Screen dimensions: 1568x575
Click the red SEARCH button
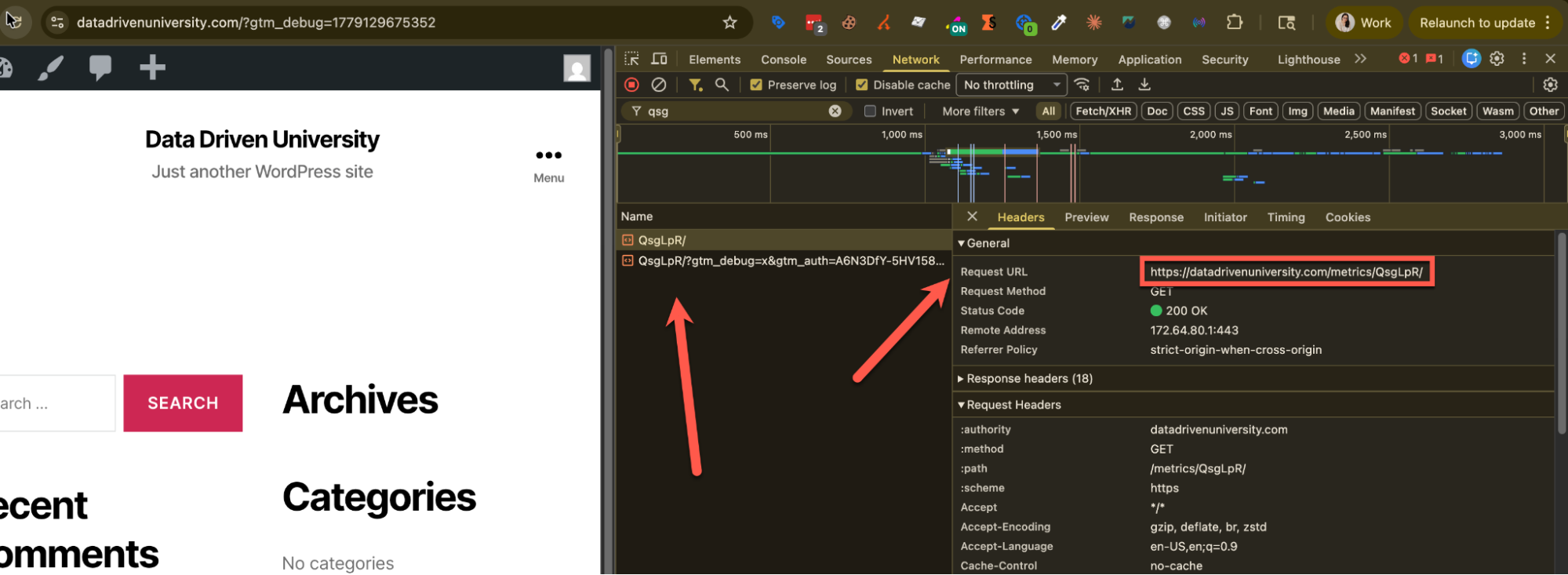[x=183, y=403]
